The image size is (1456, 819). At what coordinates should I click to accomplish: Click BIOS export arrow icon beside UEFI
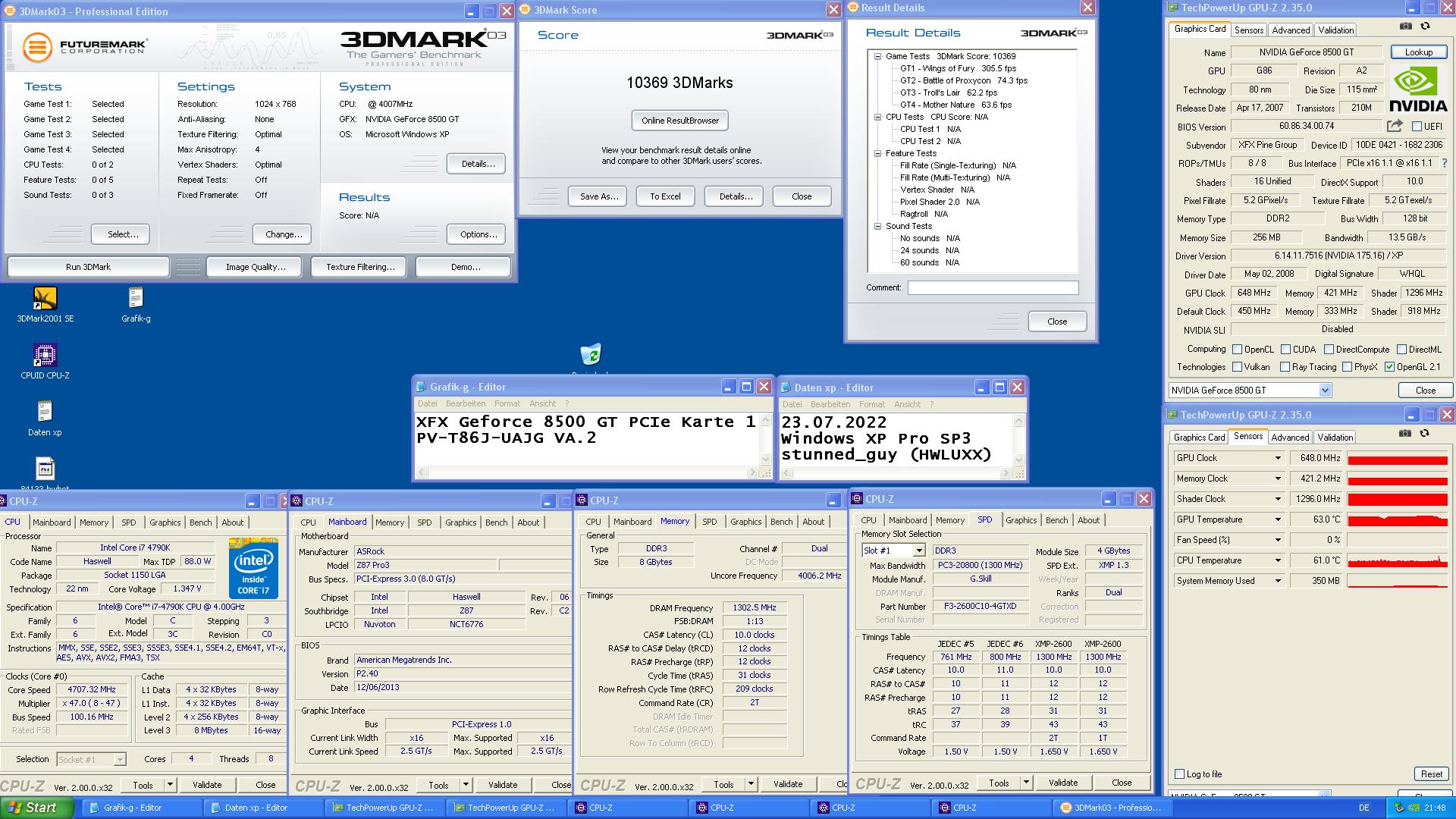[x=1395, y=126]
